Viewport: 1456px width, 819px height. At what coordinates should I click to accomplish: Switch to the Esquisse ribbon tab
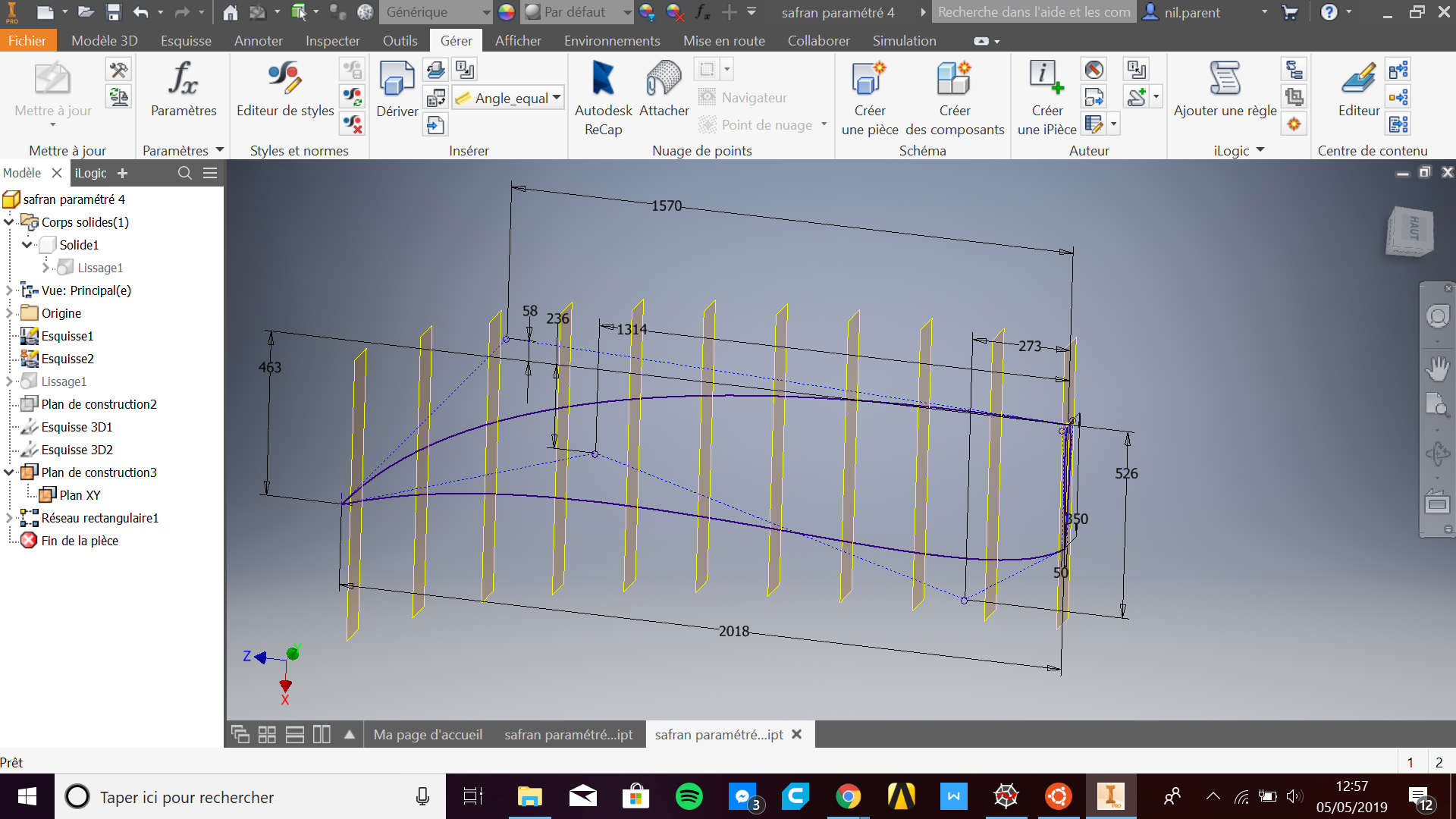click(185, 40)
